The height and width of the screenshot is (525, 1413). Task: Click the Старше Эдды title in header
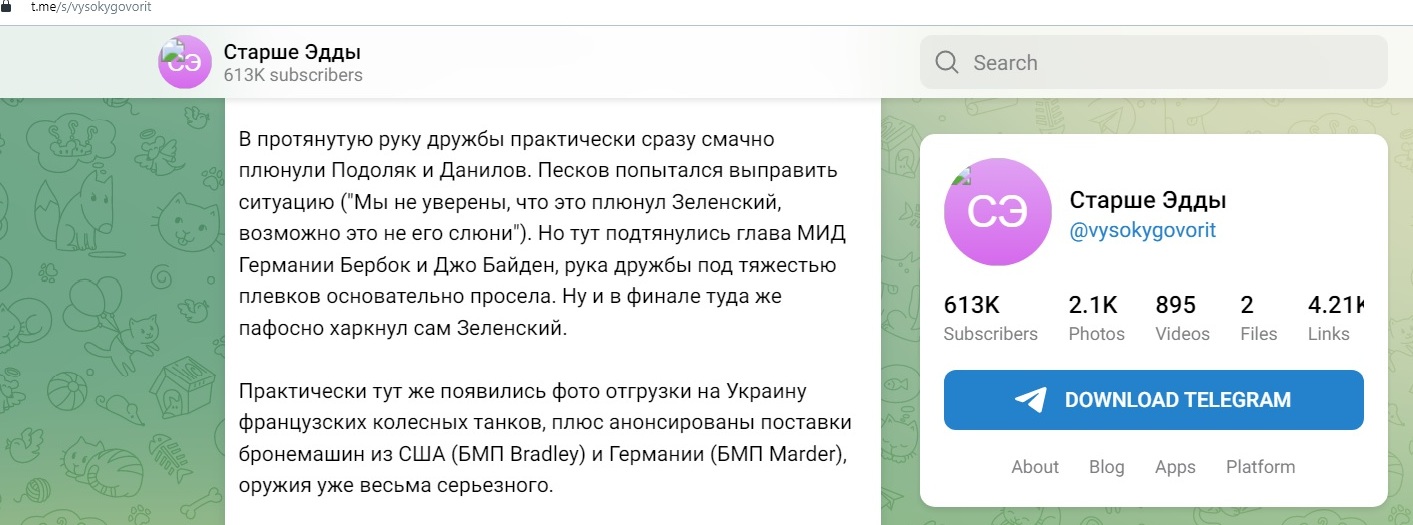[x=292, y=52]
